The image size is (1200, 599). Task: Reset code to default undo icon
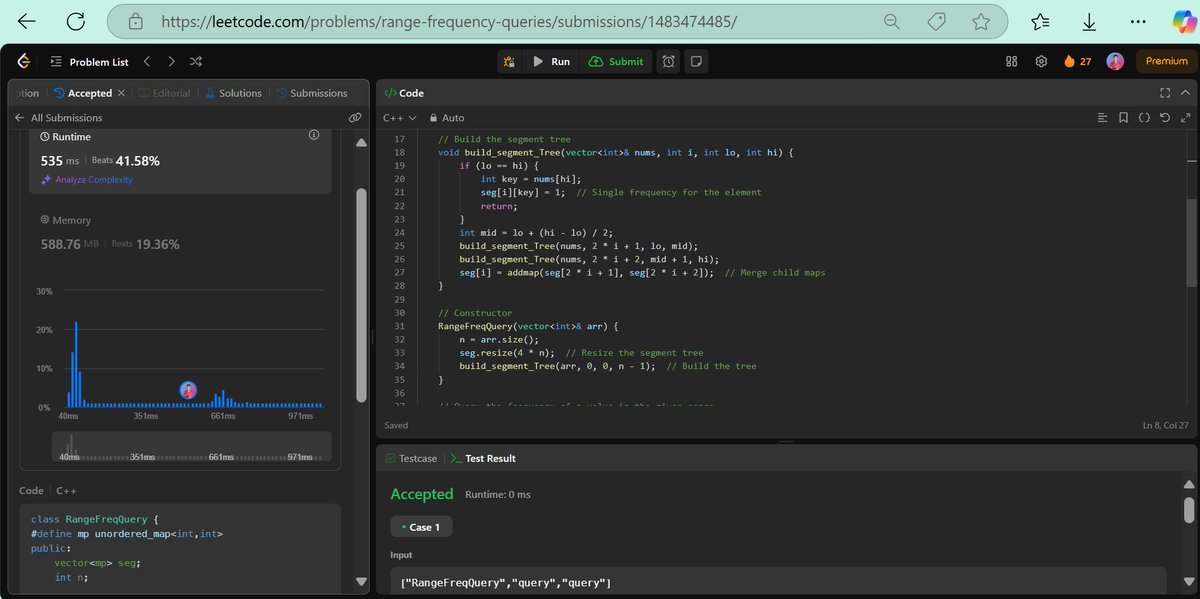[x=1164, y=118]
